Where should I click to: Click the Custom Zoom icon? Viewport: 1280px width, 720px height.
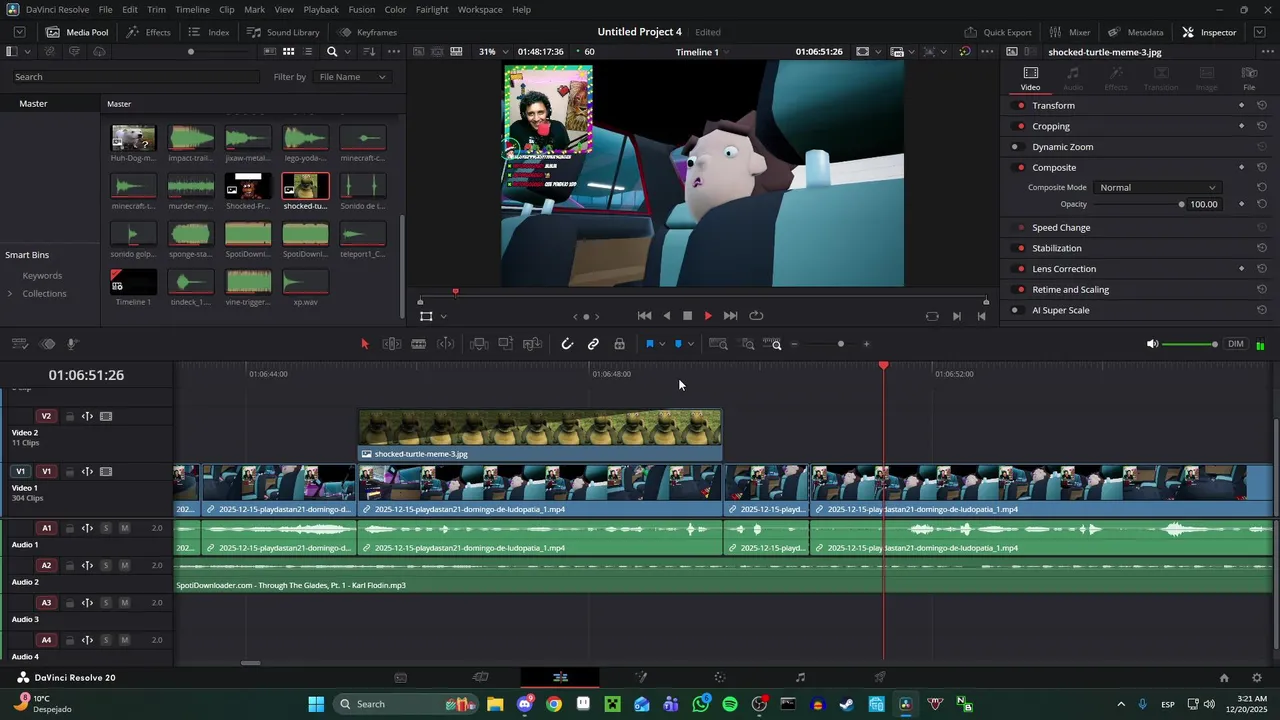(x=771, y=344)
